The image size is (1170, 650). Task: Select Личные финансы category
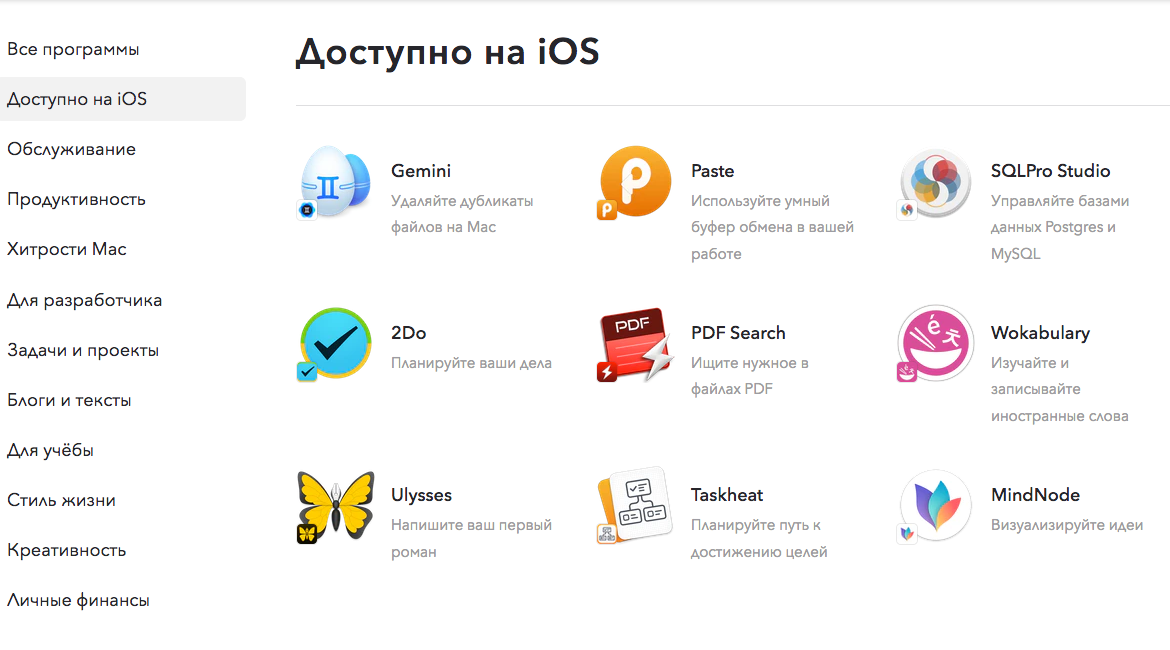[78, 600]
